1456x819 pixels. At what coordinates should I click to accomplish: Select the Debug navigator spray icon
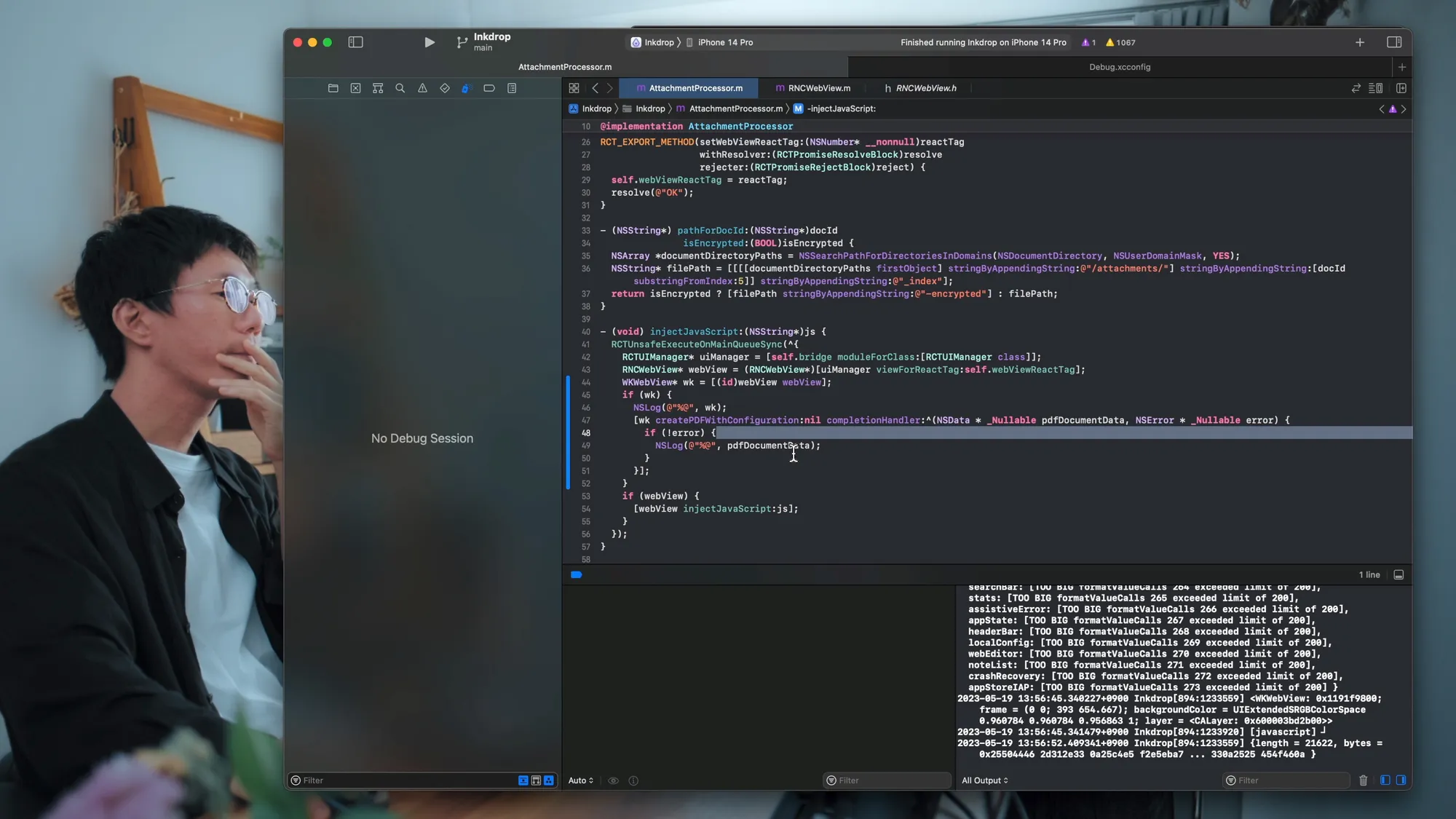(x=467, y=88)
